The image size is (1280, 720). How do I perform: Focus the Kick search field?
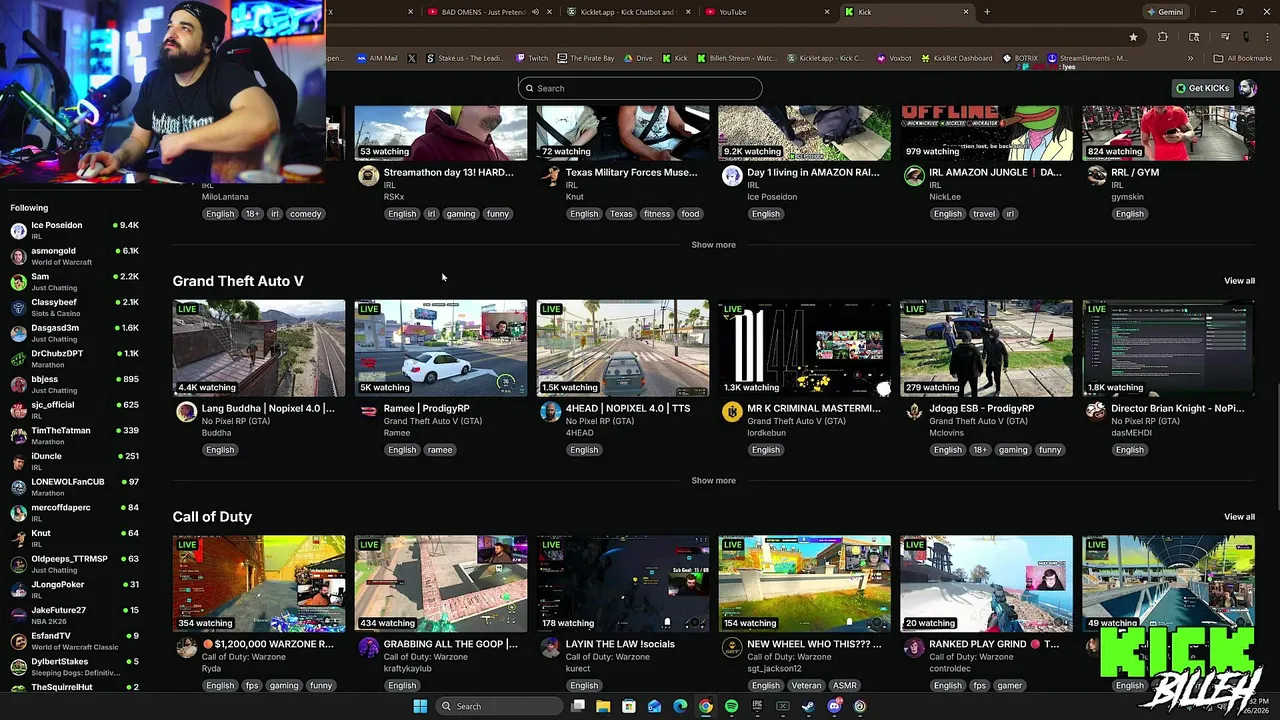(x=640, y=88)
